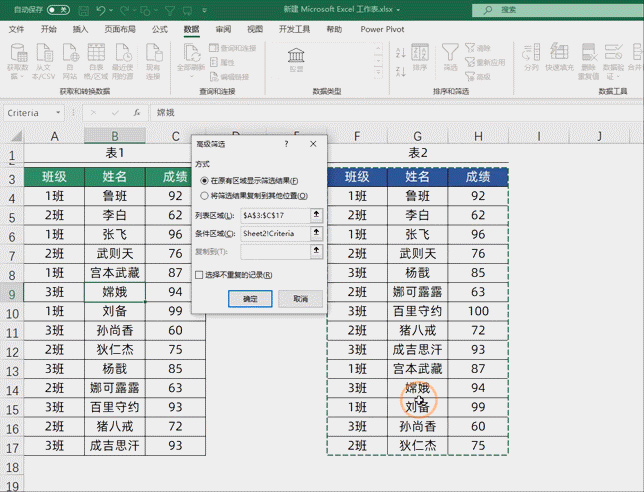Open the Undo history dropdown arrow

[111, 10]
